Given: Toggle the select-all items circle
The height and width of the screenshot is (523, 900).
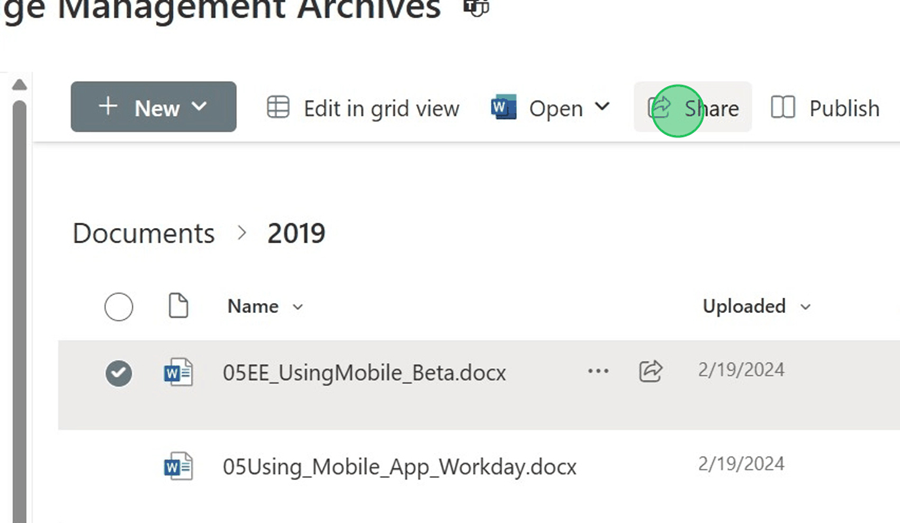Looking at the screenshot, I should tap(119, 307).
